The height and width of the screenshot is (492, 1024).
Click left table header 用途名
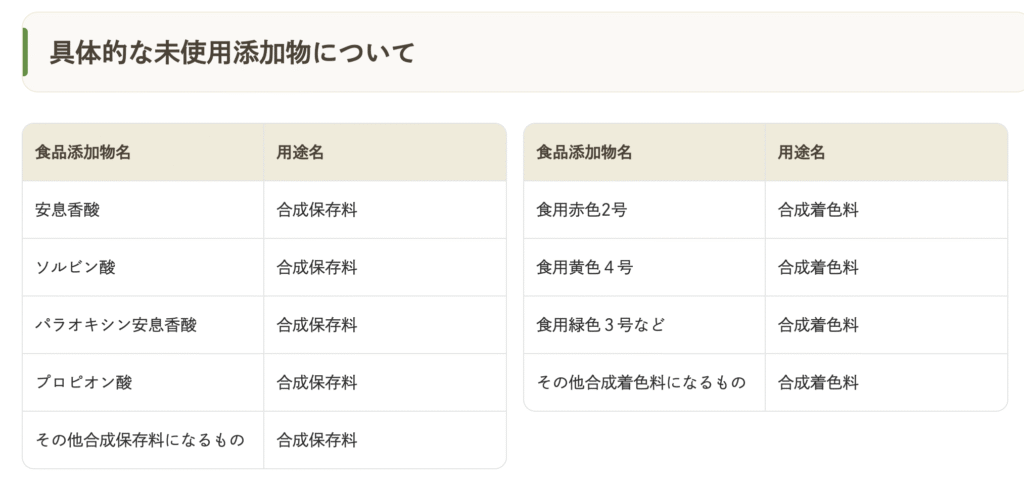tap(300, 153)
